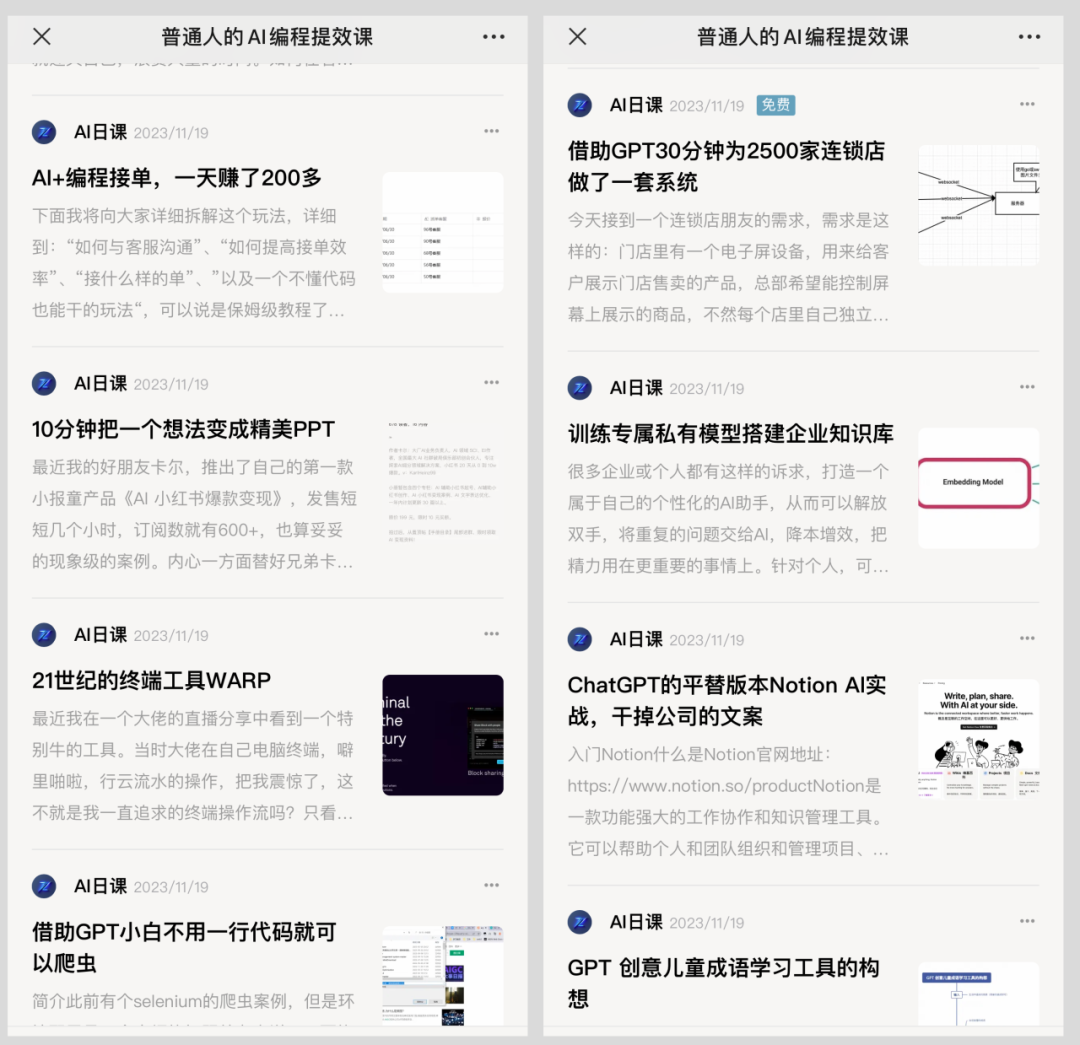View Notion 'Write, plan, share' thumbnail
Image resolution: width=1080 pixels, height=1045 pixels.
[979, 740]
